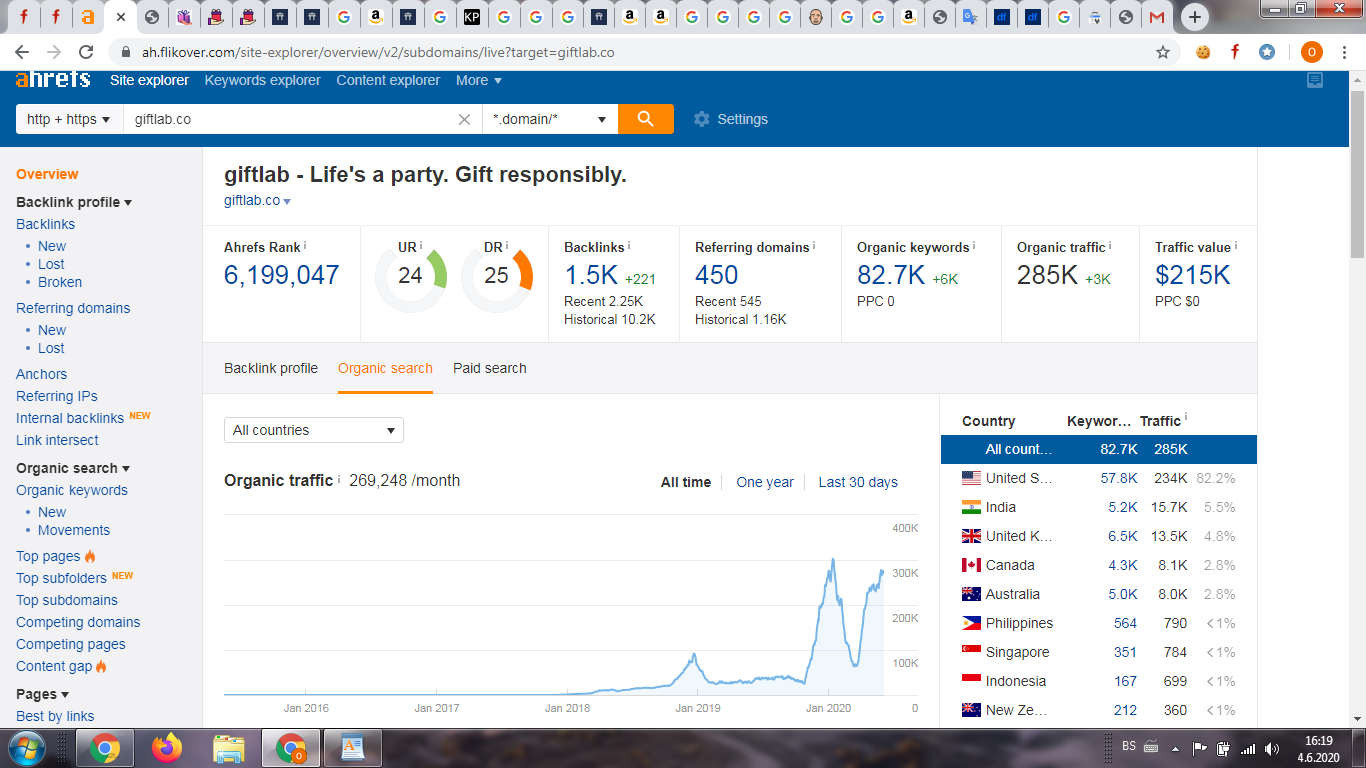
Task: Click the Ahrefs logo
Action: pyautogui.click(x=53, y=80)
